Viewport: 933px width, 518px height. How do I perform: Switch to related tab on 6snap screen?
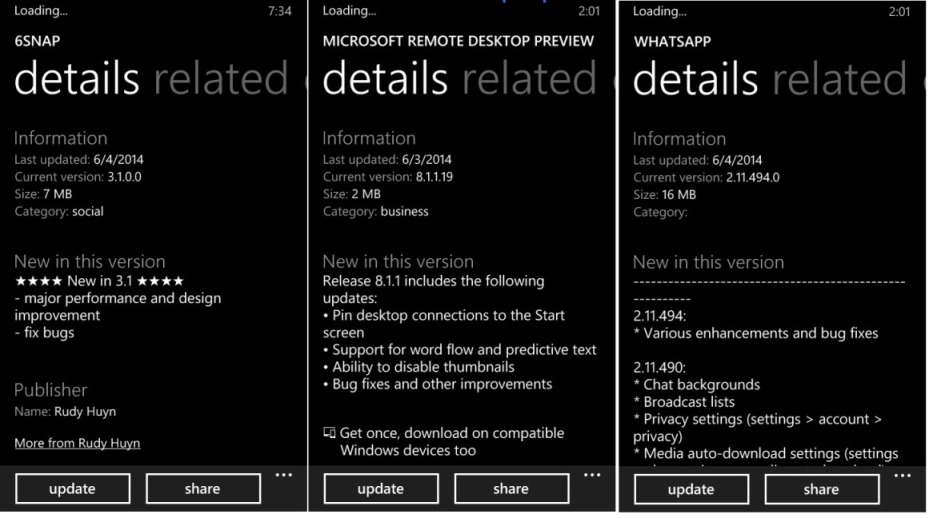[x=221, y=79]
